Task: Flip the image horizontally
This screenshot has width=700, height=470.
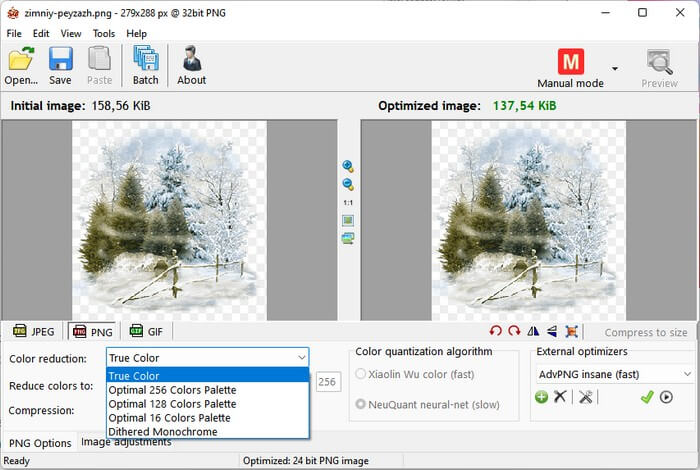Action: pyautogui.click(x=533, y=332)
